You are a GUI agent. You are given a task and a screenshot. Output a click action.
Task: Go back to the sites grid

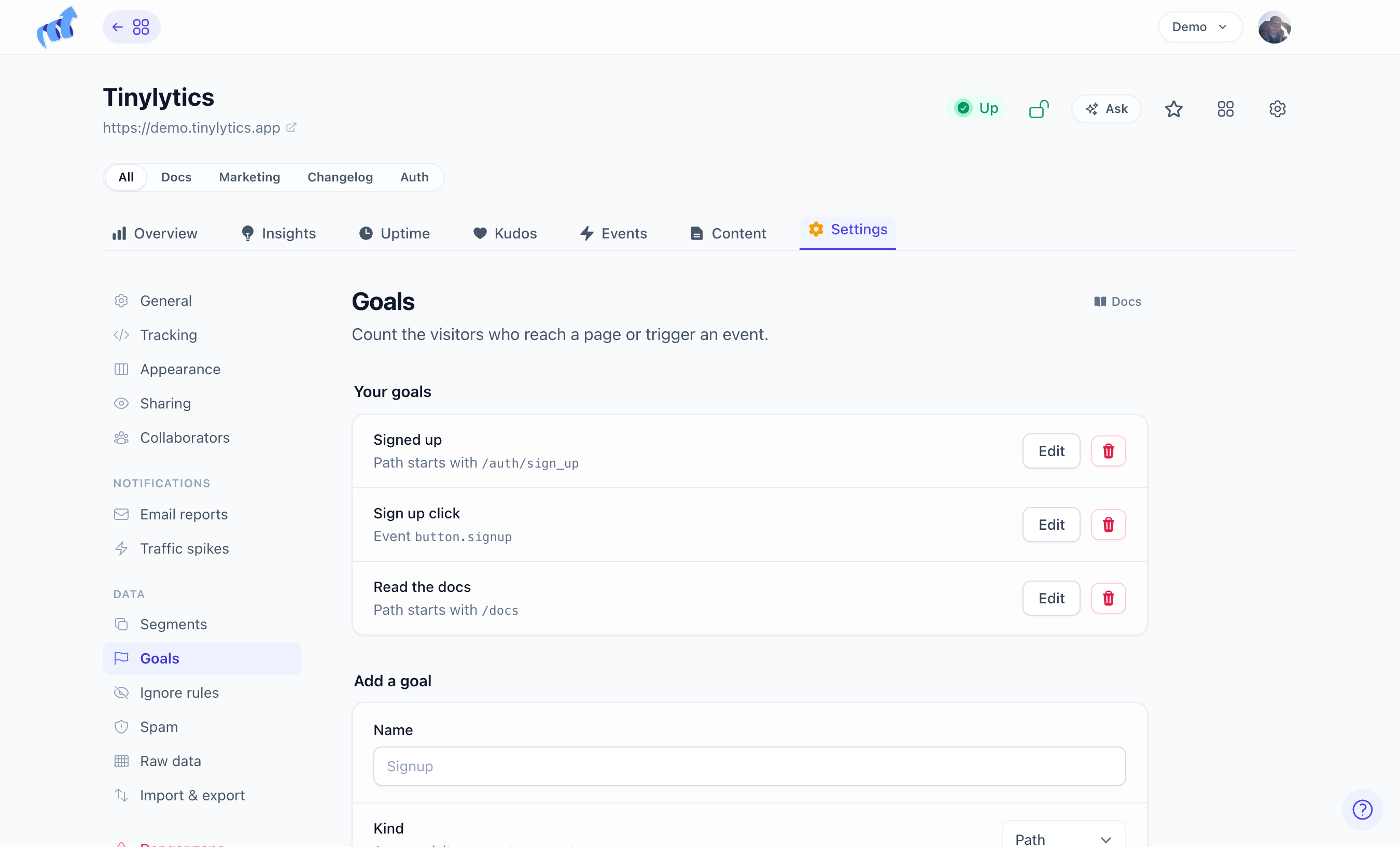pyautogui.click(x=131, y=27)
